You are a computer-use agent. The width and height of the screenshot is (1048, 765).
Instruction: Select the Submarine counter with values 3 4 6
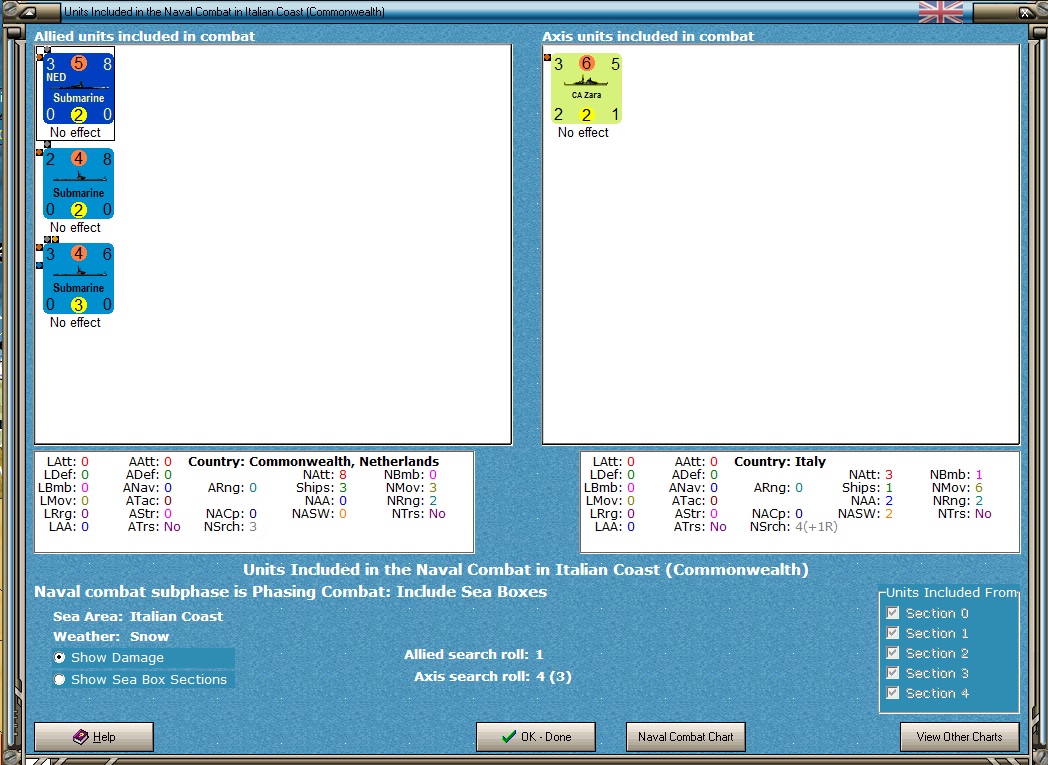tap(78, 279)
